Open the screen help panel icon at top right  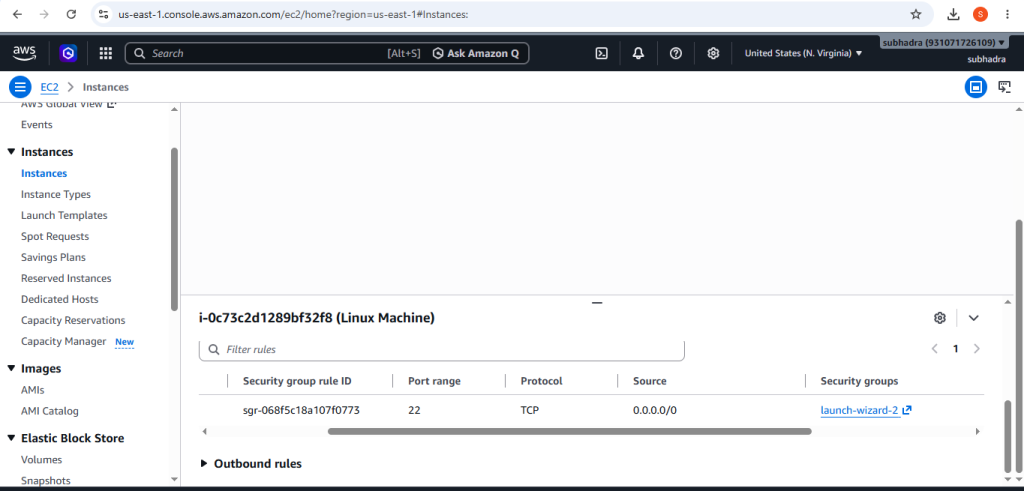tap(1004, 87)
